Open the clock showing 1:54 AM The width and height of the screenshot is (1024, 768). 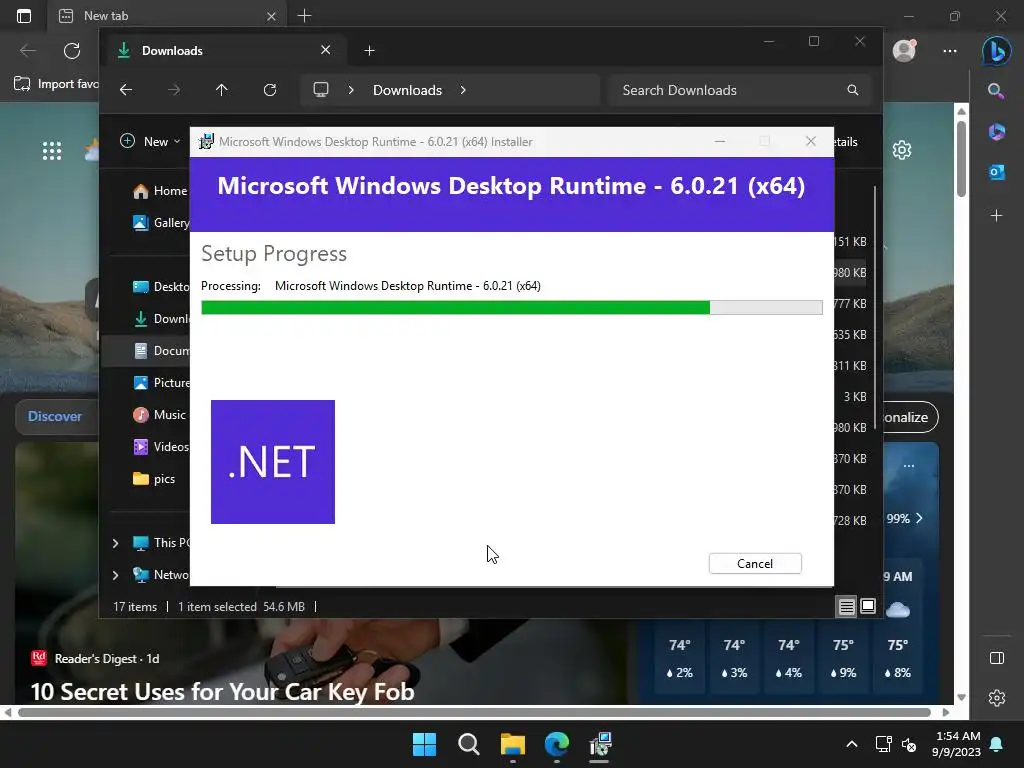click(x=957, y=744)
